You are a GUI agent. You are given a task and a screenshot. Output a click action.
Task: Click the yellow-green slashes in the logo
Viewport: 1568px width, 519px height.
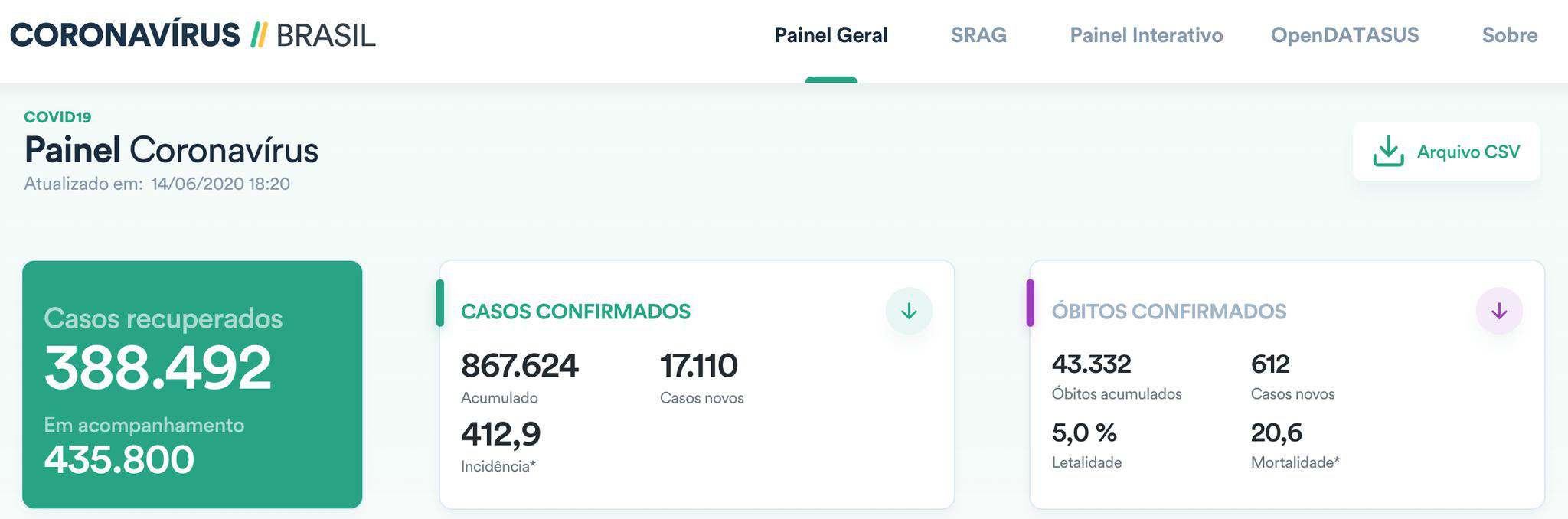click(259, 35)
